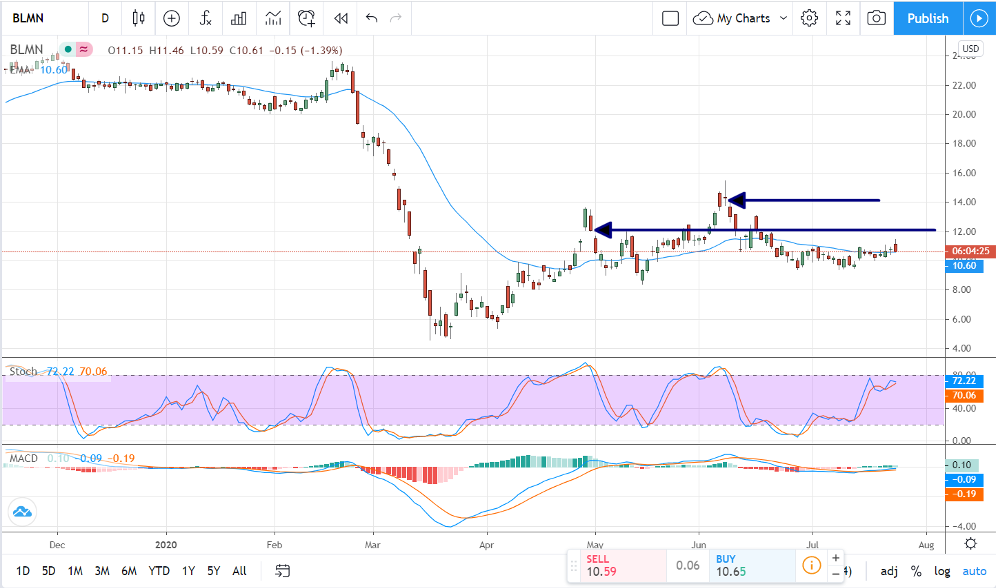Select the 1Y time range
The height and width of the screenshot is (588, 996).
pos(188,571)
